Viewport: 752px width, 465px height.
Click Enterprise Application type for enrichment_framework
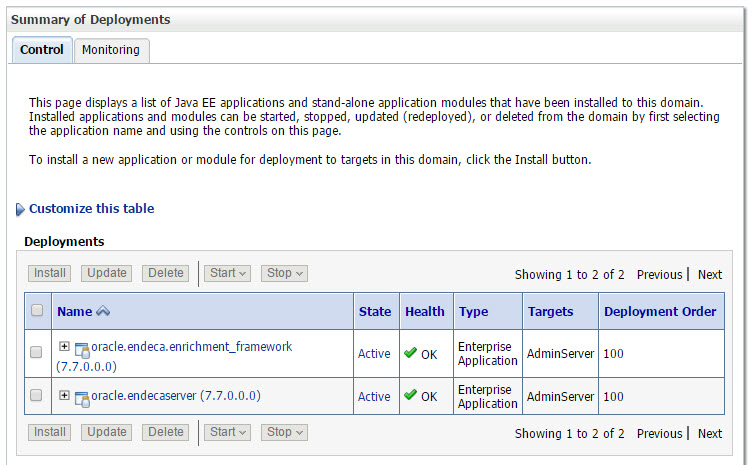point(488,354)
